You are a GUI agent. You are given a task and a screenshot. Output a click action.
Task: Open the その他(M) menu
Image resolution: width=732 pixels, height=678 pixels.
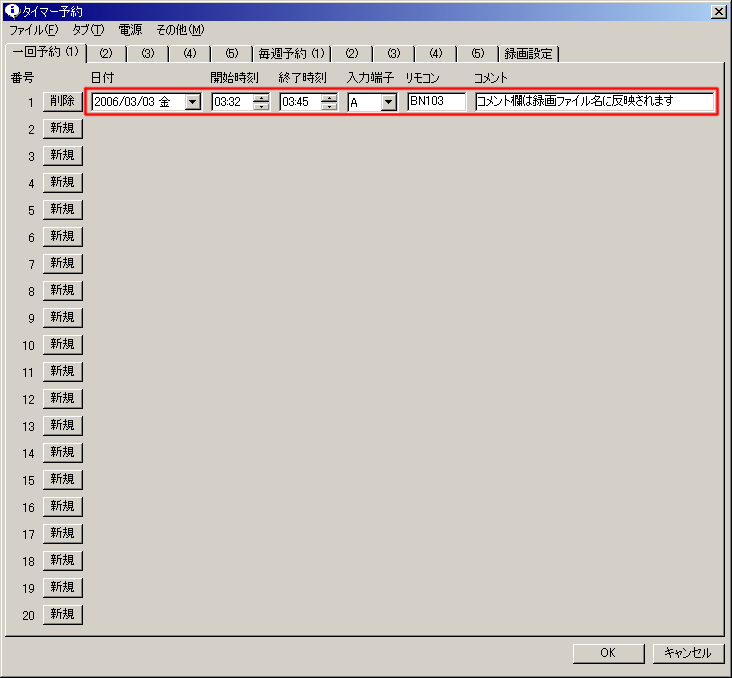[180, 30]
